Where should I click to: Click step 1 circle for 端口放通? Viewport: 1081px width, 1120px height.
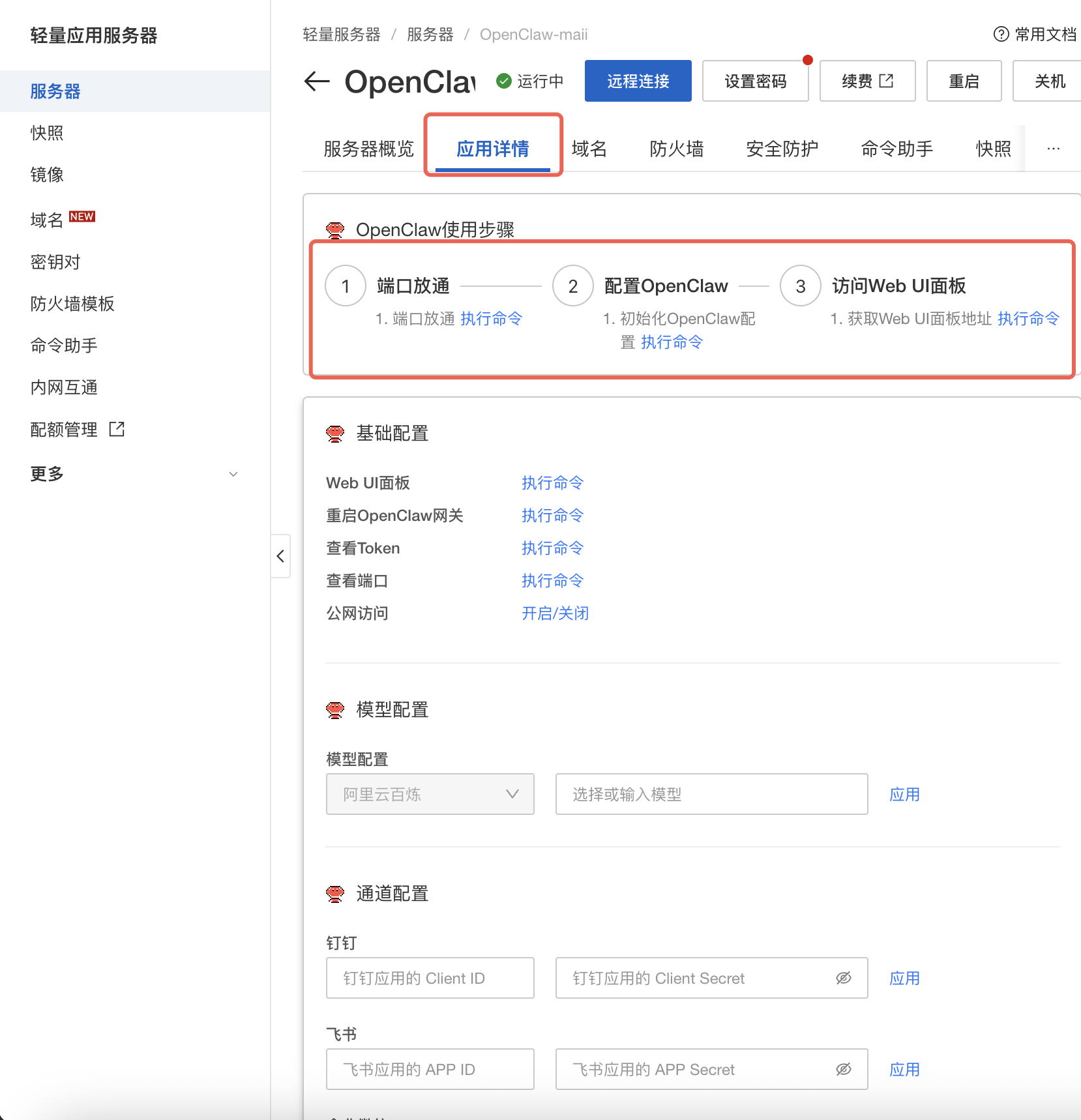coord(346,286)
